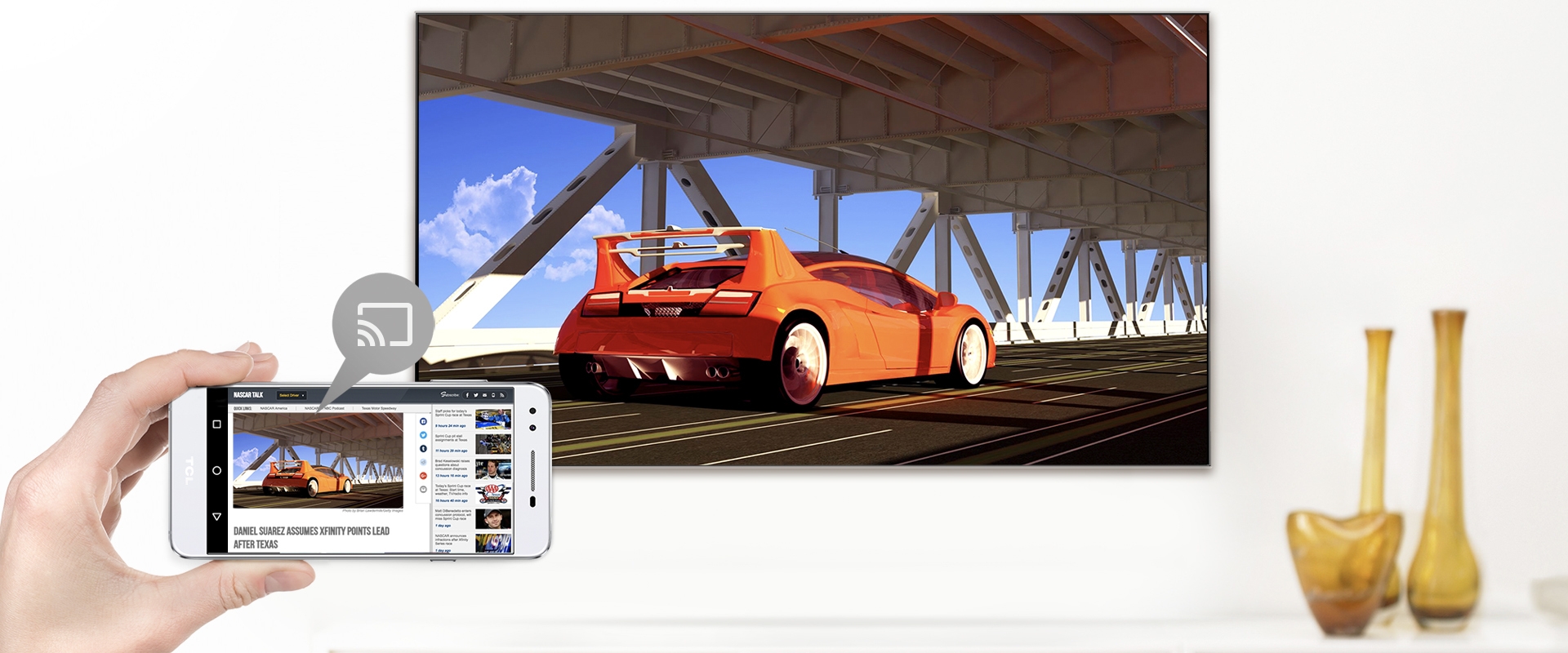
Task: Click the Brad Keselowski story thumbnail
Action: point(493,469)
